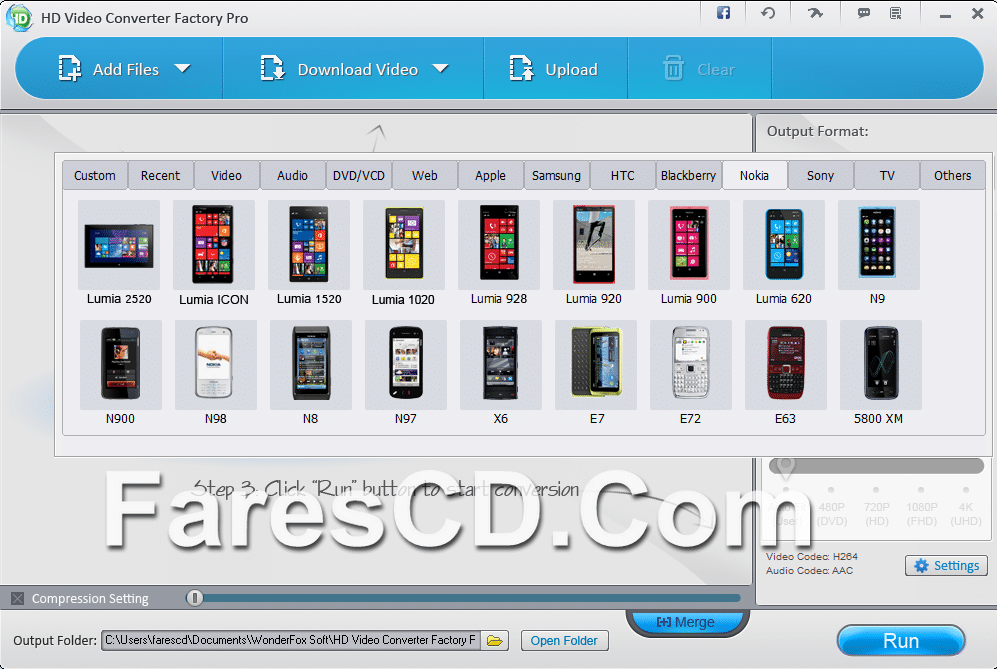
Task: Click the Output Folder path field
Action: (291, 640)
